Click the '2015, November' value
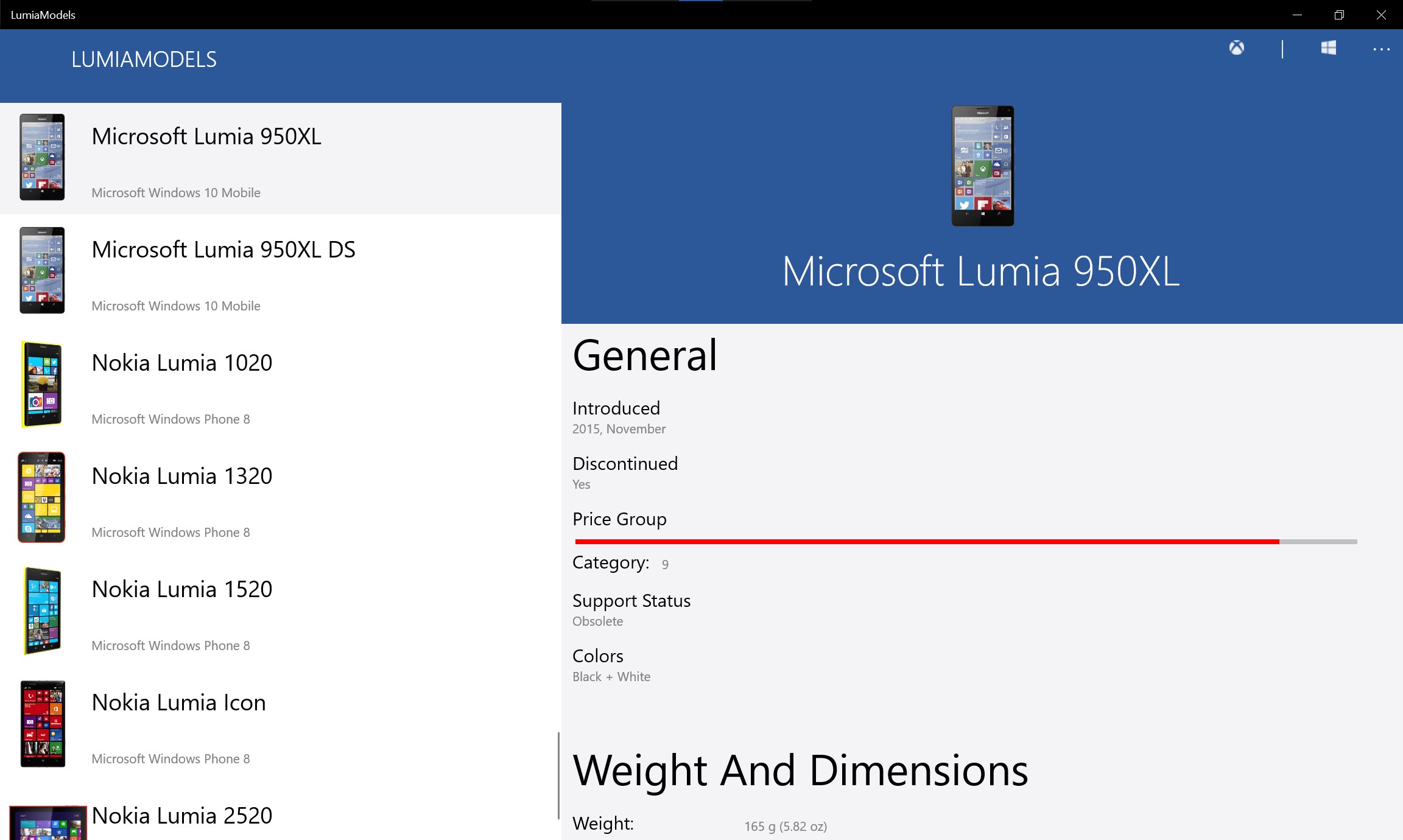The width and height of the screenshot is (1403, 840). pyautogui.click(x=619, y=429)
